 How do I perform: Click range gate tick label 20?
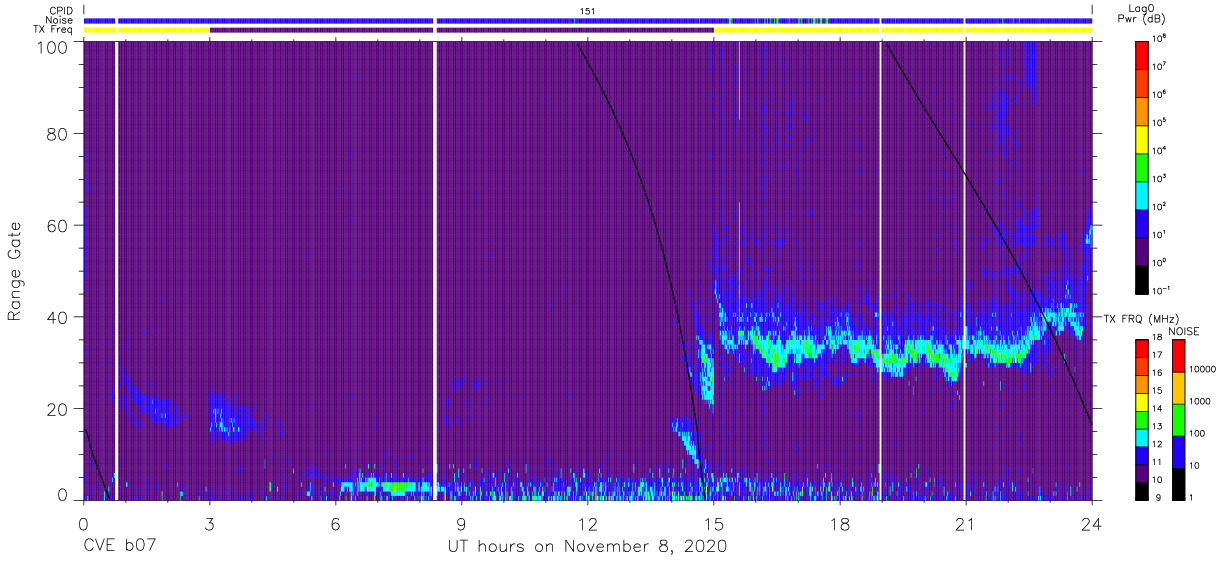point(59,408)
